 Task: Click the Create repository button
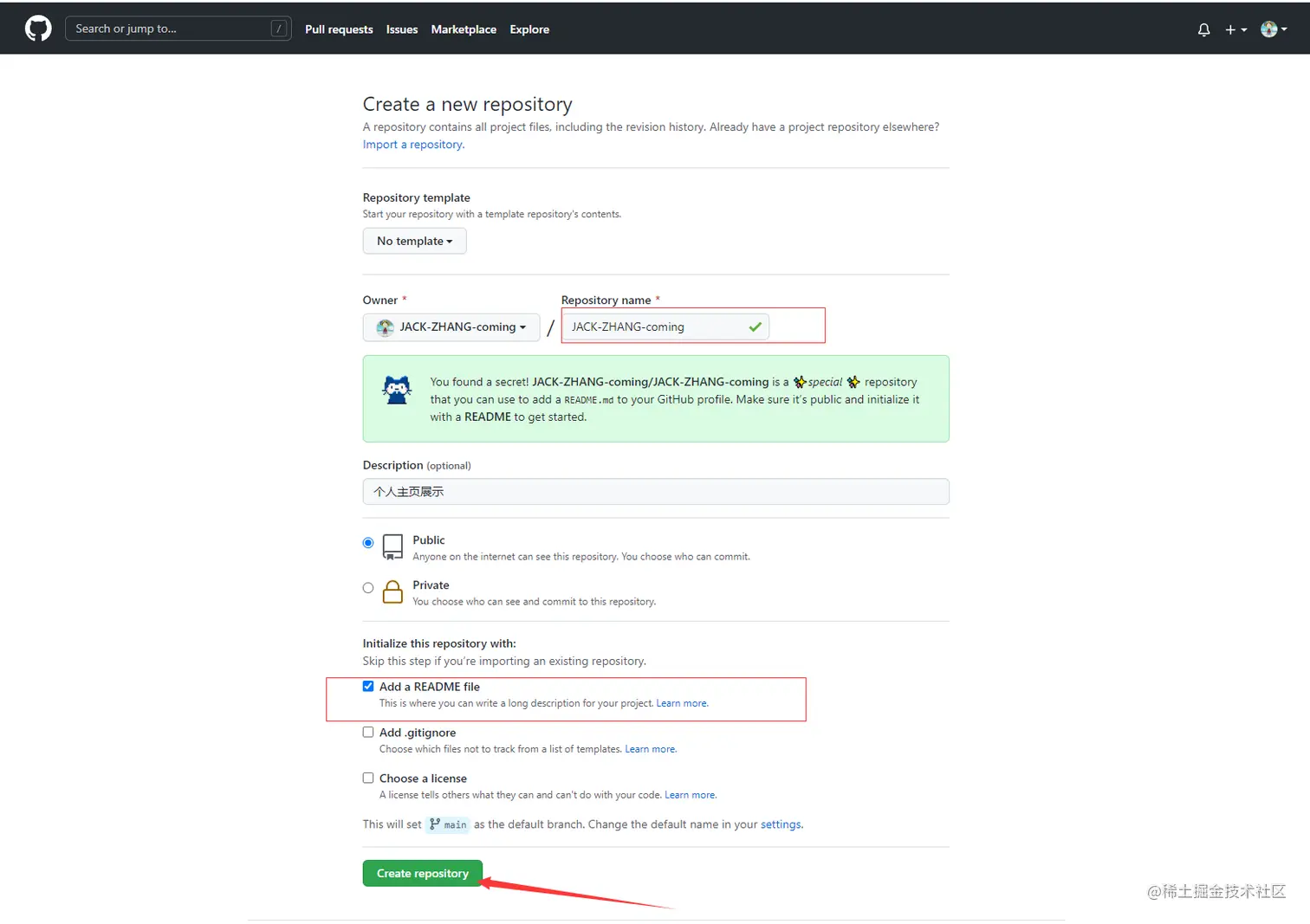point(423,874)
